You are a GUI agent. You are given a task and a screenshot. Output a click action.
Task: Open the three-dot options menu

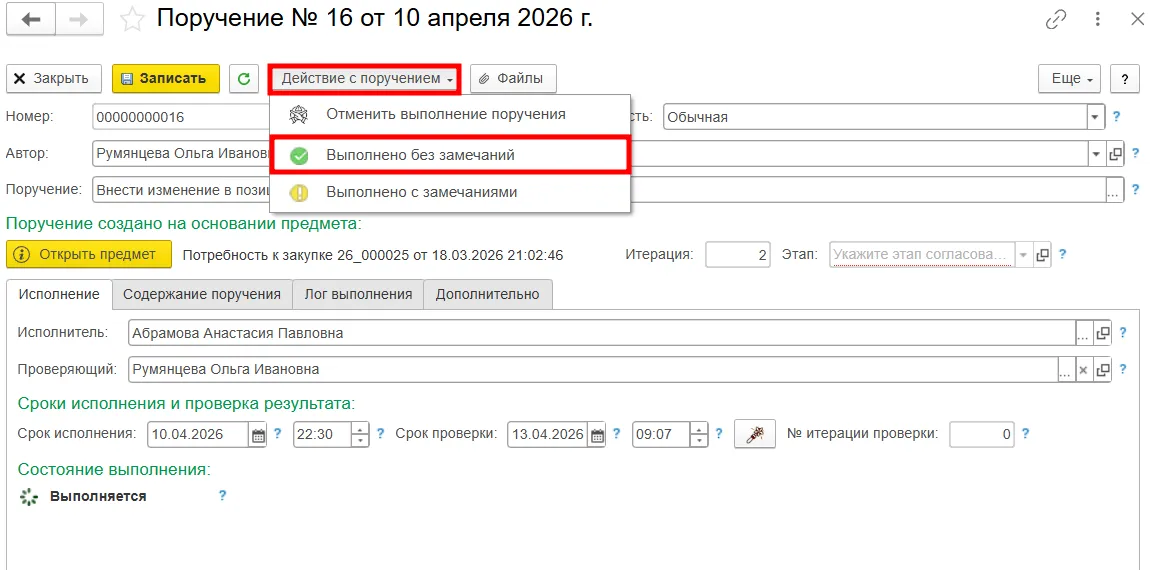click(1097, 21)
